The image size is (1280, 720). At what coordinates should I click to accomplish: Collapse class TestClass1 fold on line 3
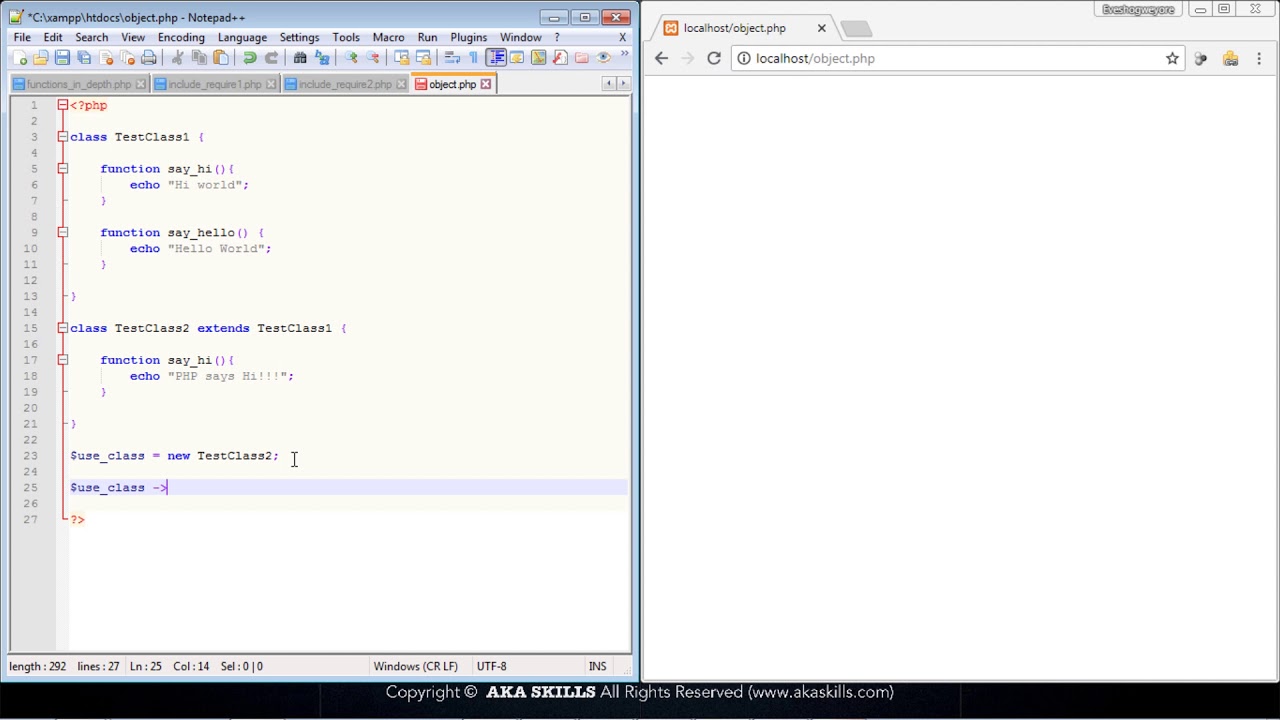(x=62, y=137)
